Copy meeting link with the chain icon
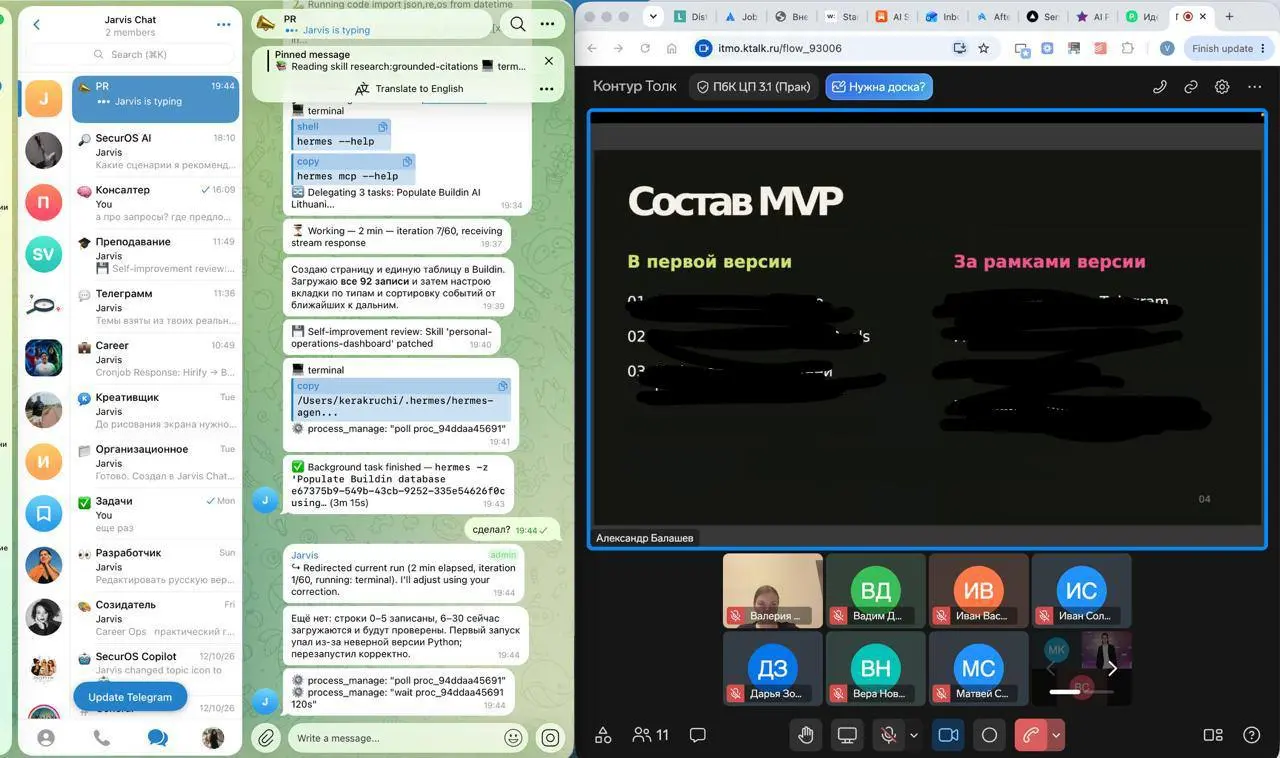The image size is (1280, 758). pyautogui.click(x=1191, y=87)
